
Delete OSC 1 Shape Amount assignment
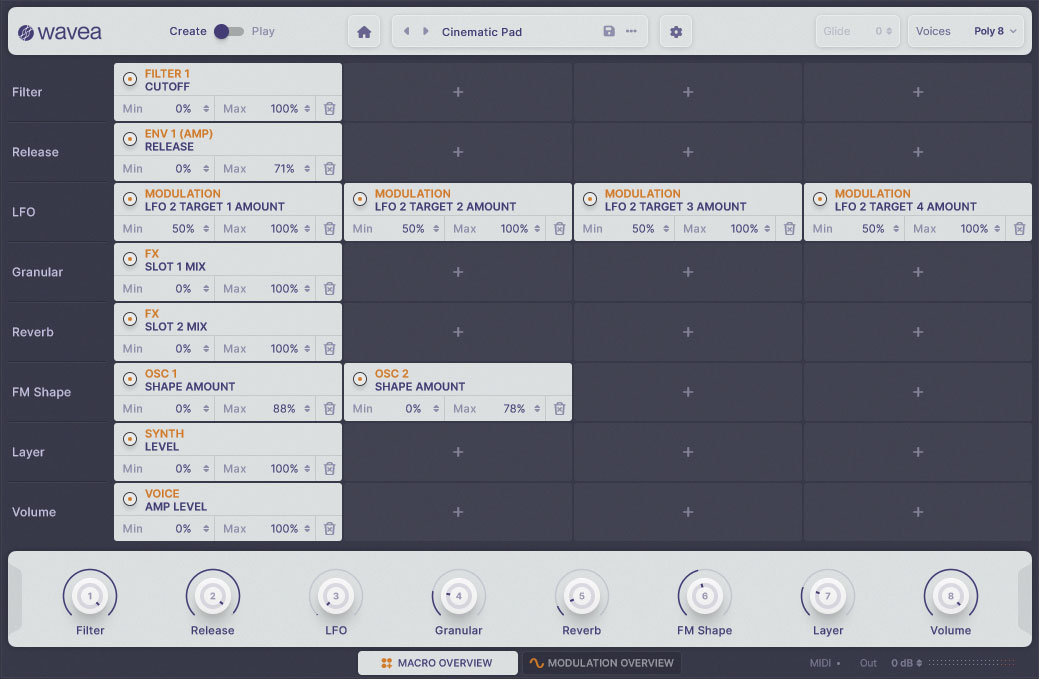pos(329,409)
